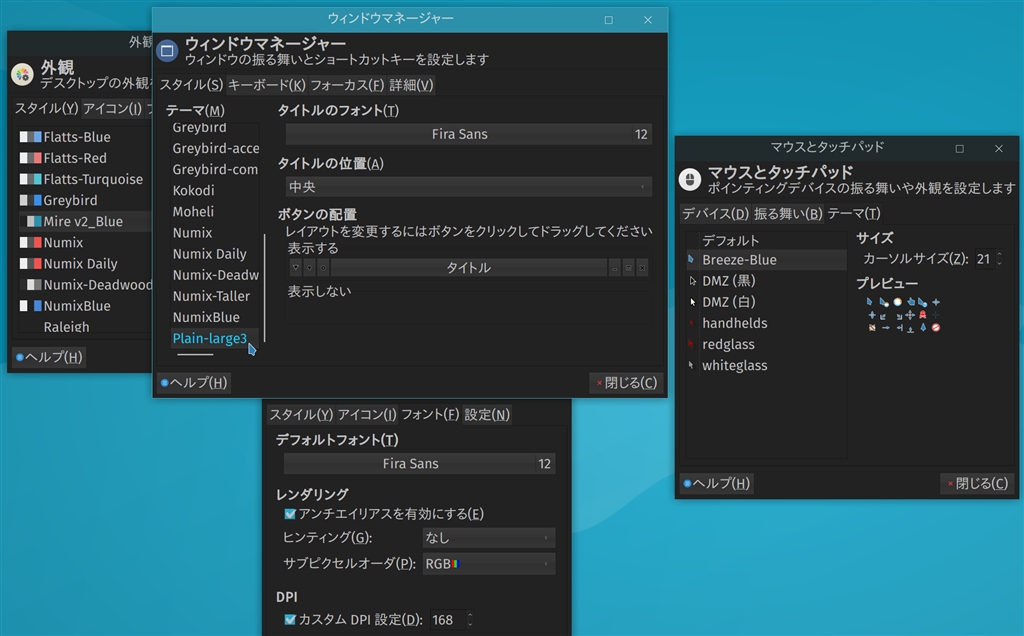Image resolution: width=1024 pixels, height=636 pixels.
Task: Open the スタイル(S) tab in Window Manager
Action: (x=191, y=85)
